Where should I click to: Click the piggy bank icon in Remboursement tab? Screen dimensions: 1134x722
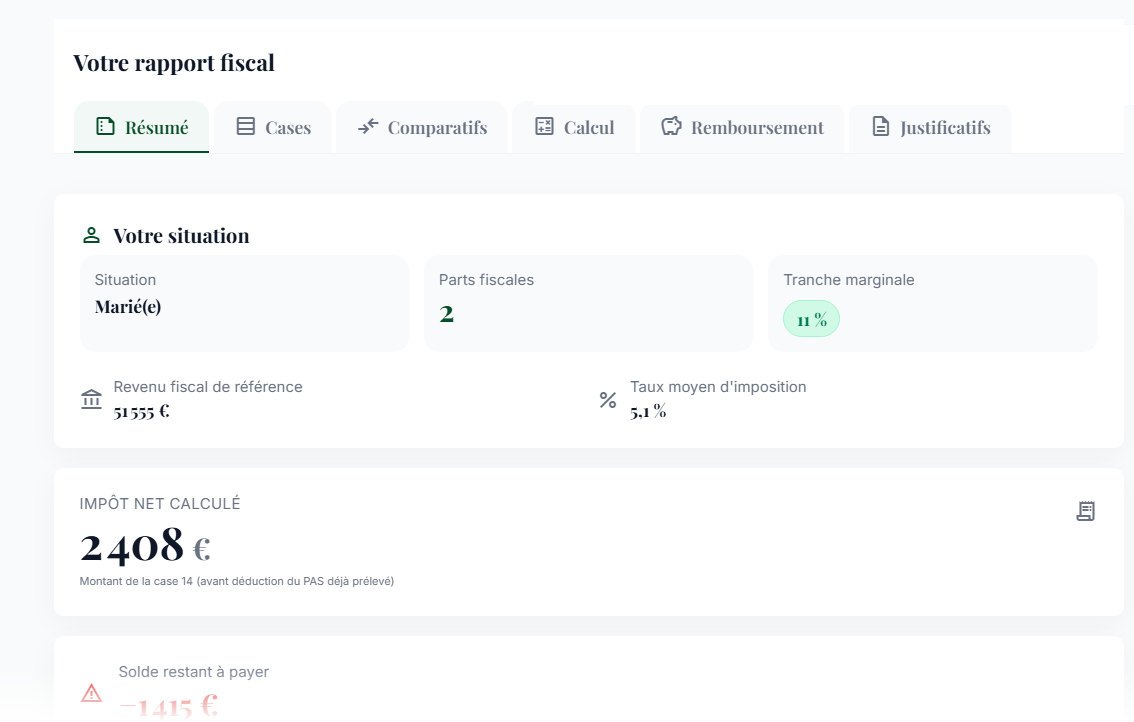coord(671,127)
